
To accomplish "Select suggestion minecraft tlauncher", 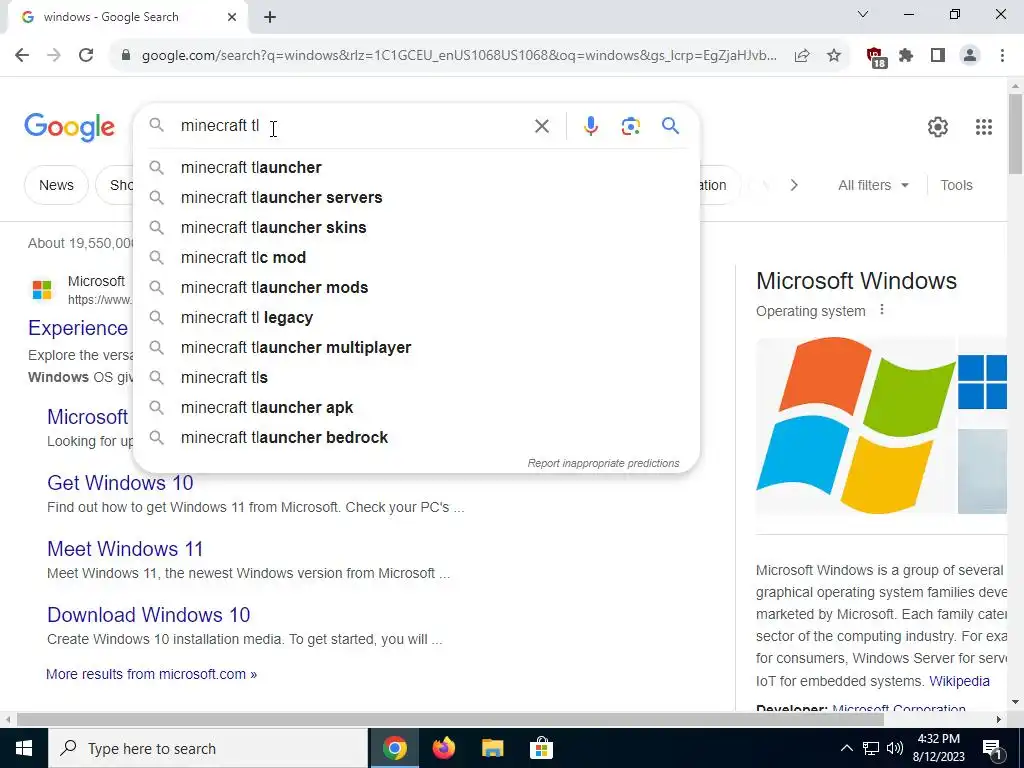I will [416, 167].
